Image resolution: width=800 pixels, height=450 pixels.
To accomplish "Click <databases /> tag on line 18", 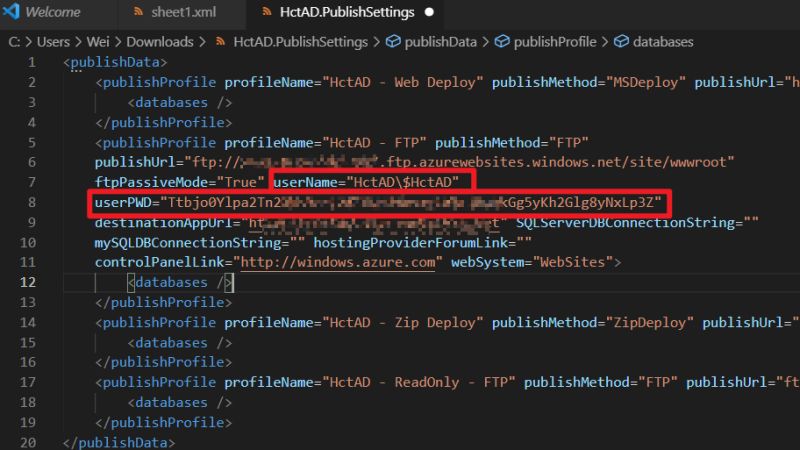I will pyautogui.click(x=180, y=403).
